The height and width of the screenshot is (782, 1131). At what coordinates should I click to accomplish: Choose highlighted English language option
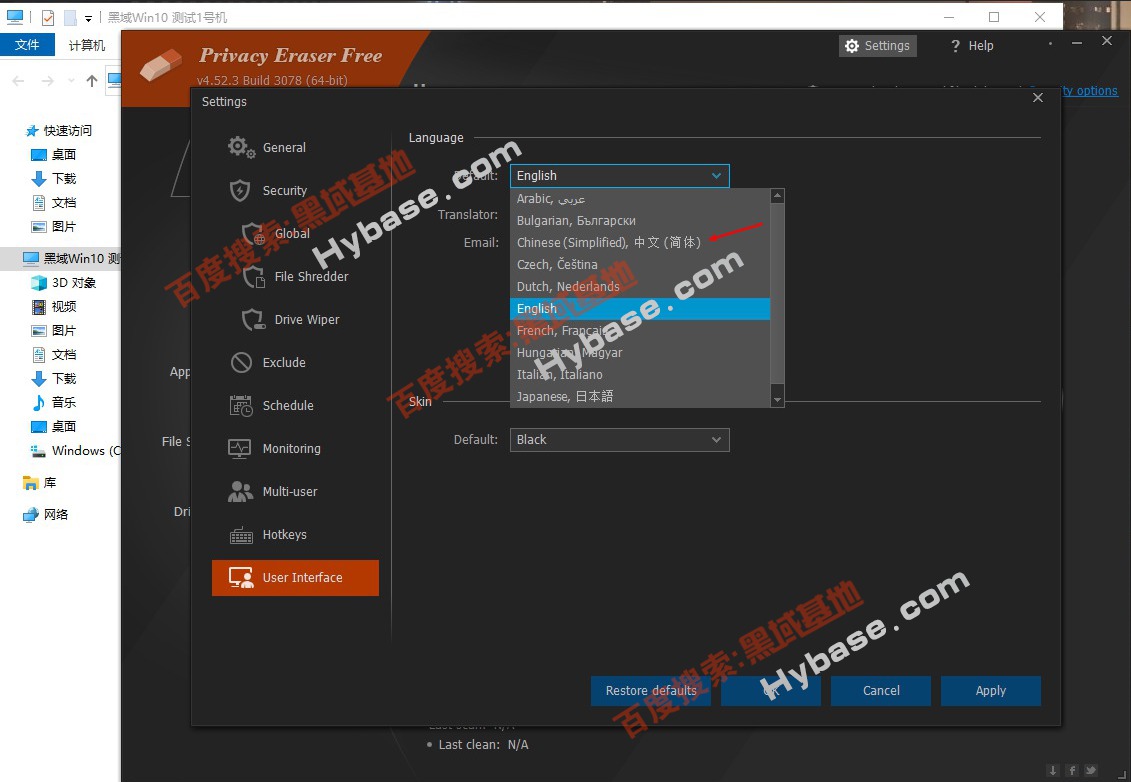pos(640,309)
